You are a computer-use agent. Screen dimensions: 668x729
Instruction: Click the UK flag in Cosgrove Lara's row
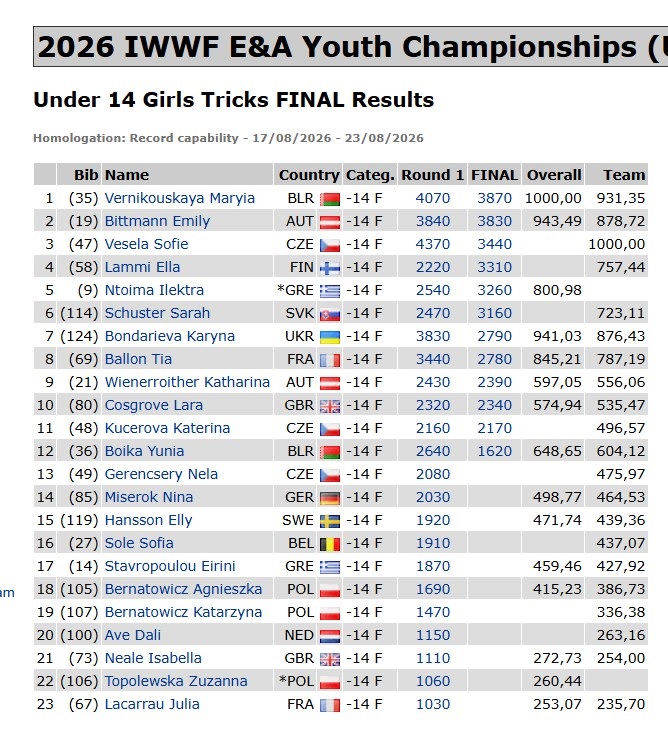[330, 406]
